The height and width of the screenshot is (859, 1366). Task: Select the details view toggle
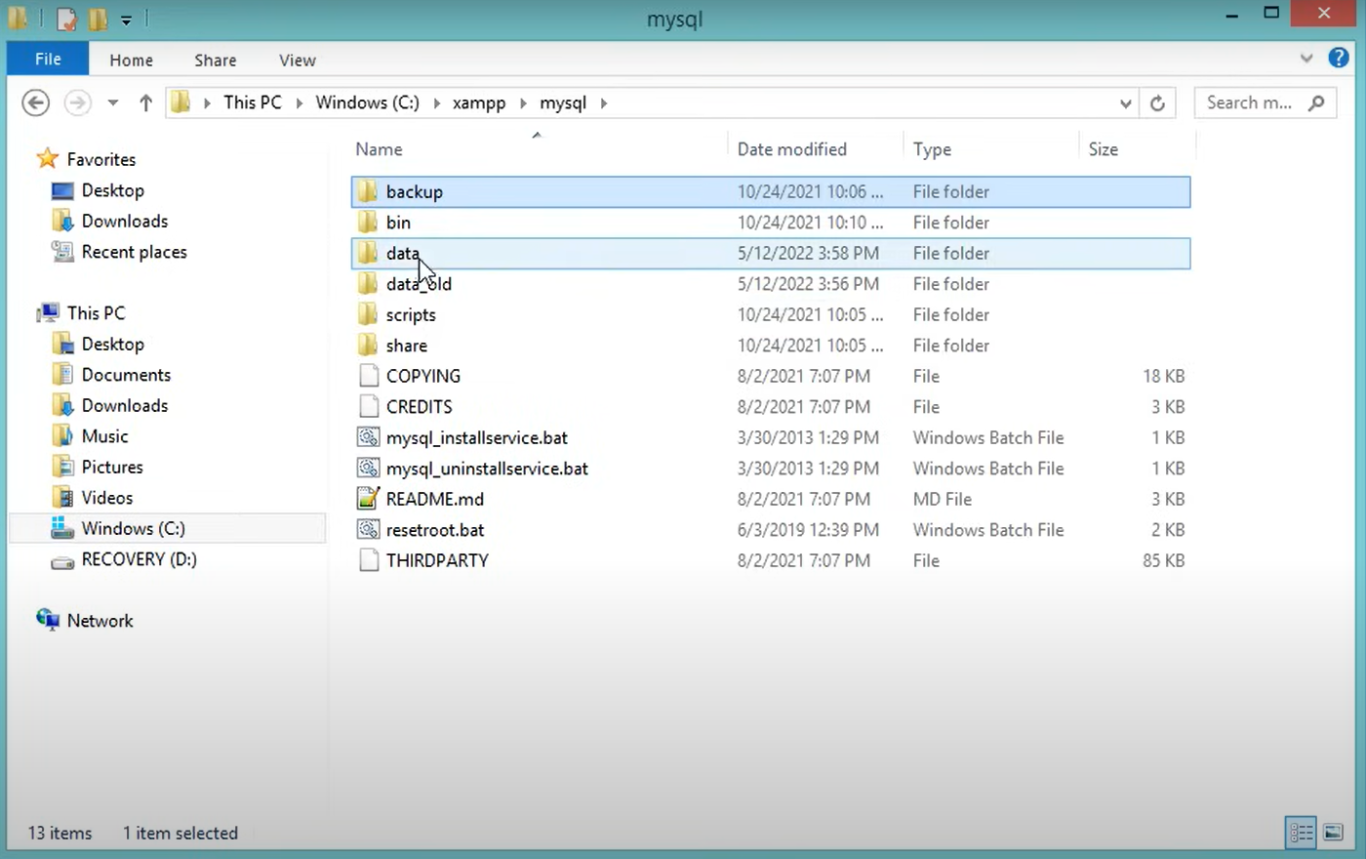(x=1300, y=831)
